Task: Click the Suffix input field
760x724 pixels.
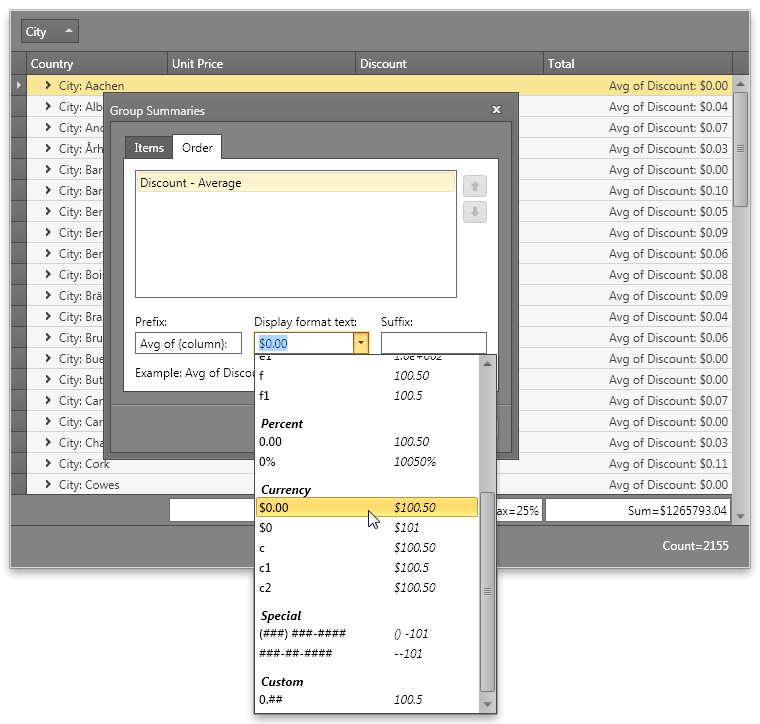Action: click(433, 343)
